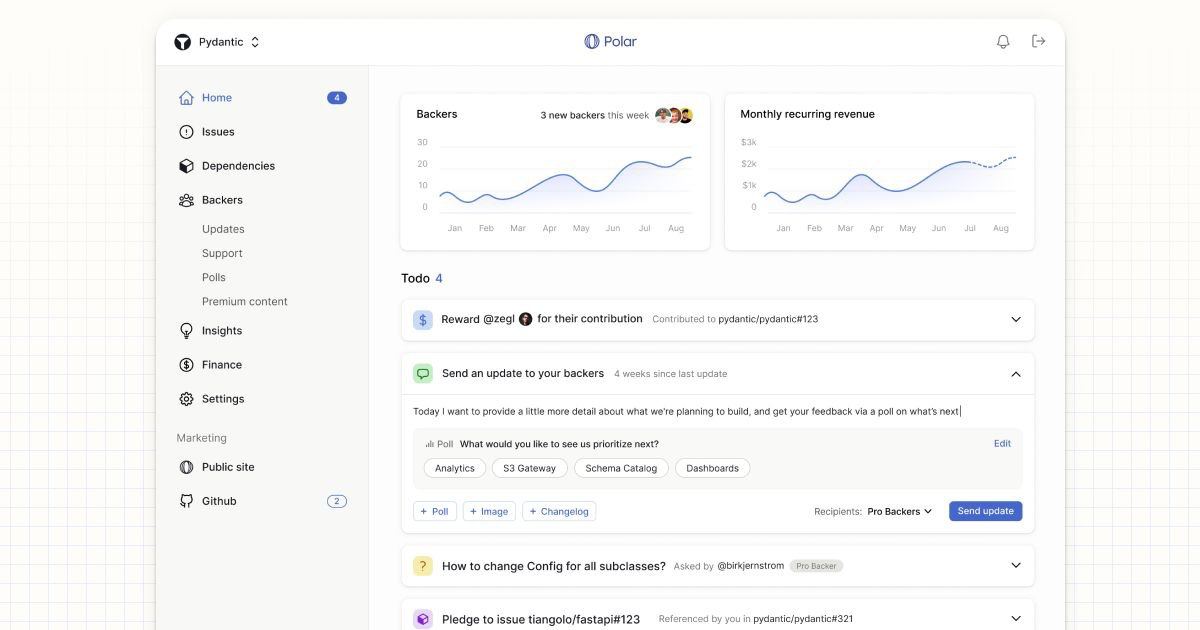
Task: Click the logout icon in header
Action: point(1039,41)
